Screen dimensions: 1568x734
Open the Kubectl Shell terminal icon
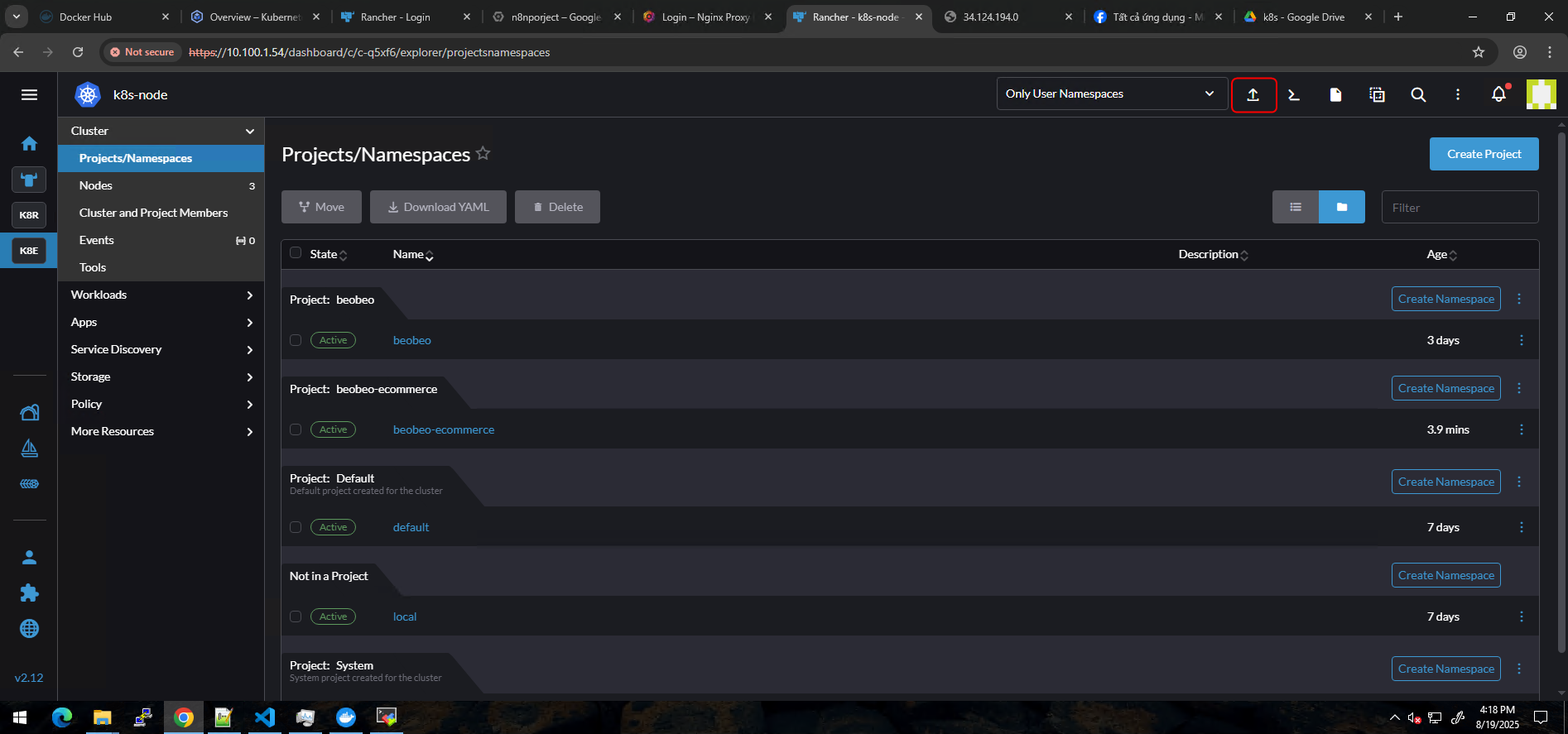1294,95
